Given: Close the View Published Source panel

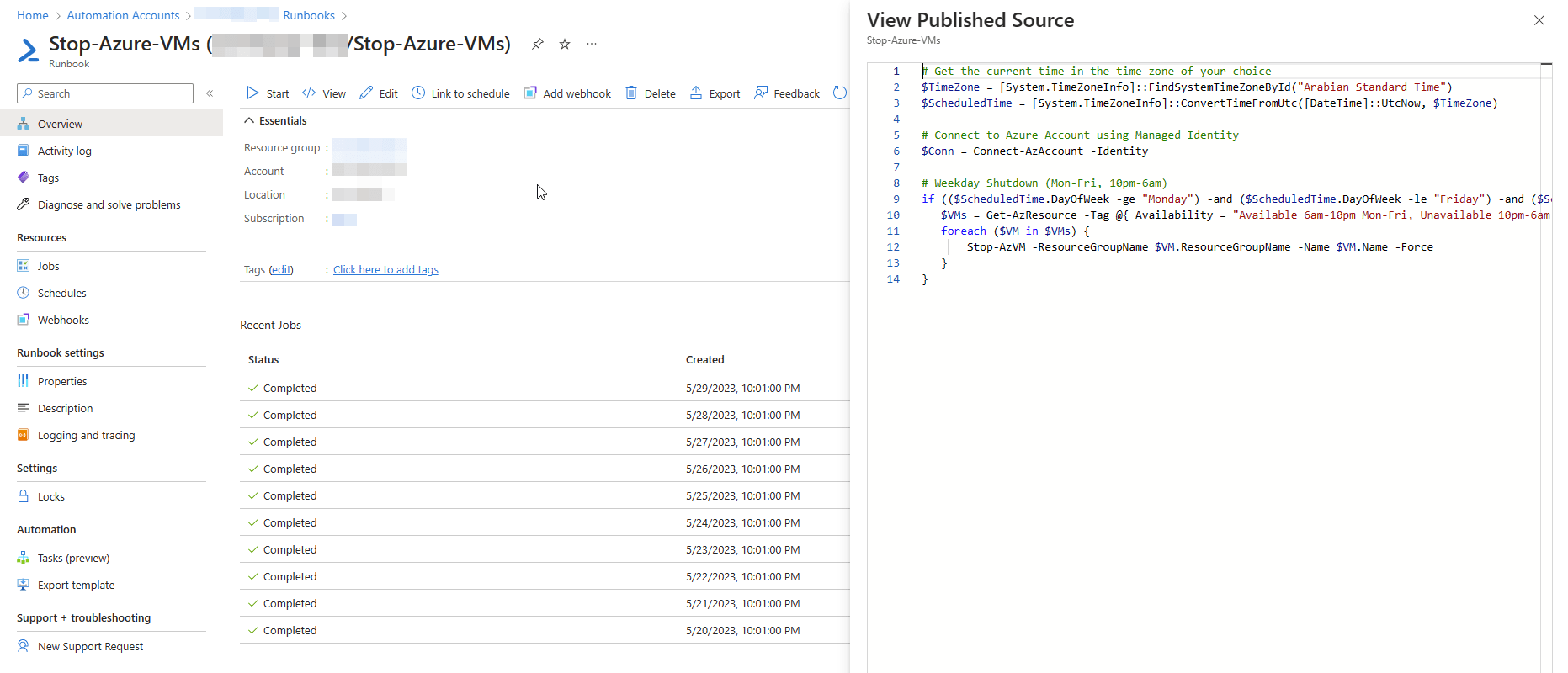Looking at the screenshot, I should click(x=1539, y=20).
